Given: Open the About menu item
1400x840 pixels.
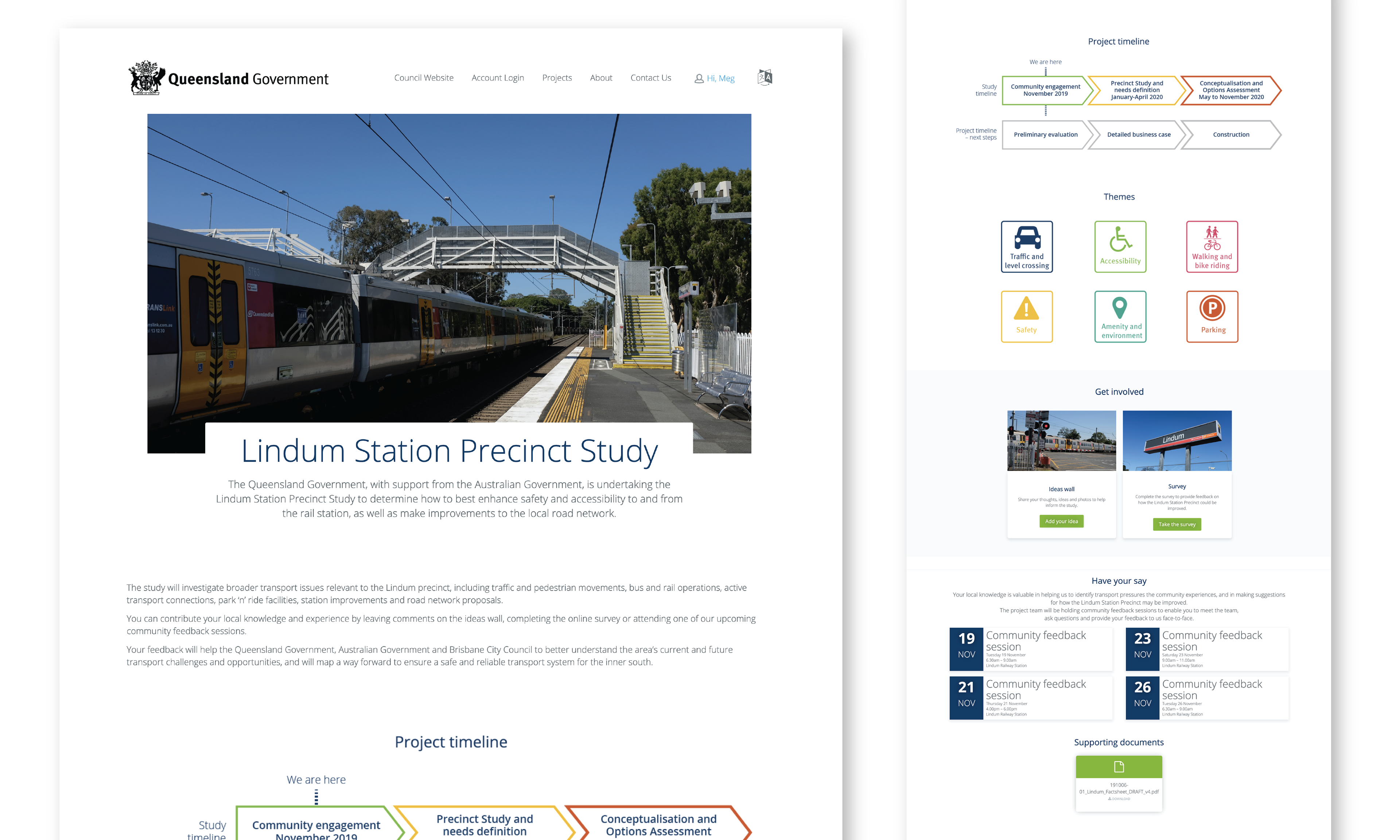Looking at the screenshot, I should [x=601, y=78].
